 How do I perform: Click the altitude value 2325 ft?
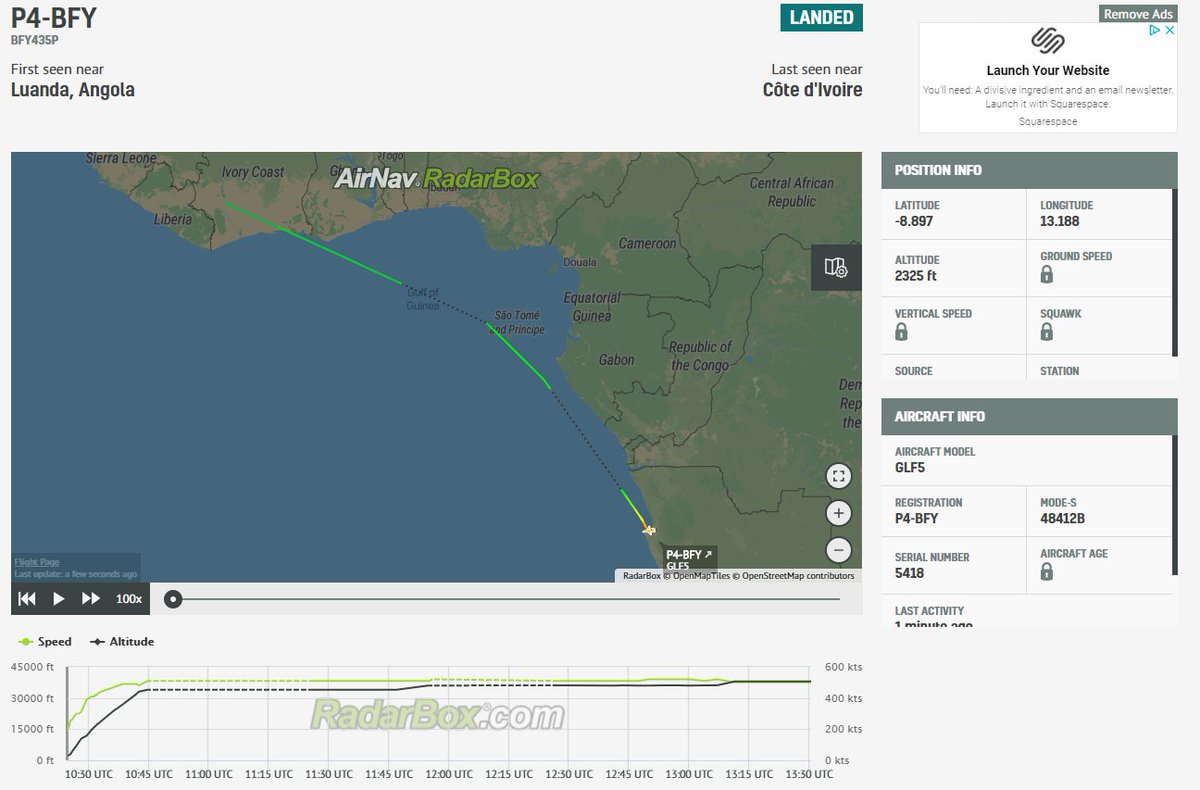[x=916, y=276]
